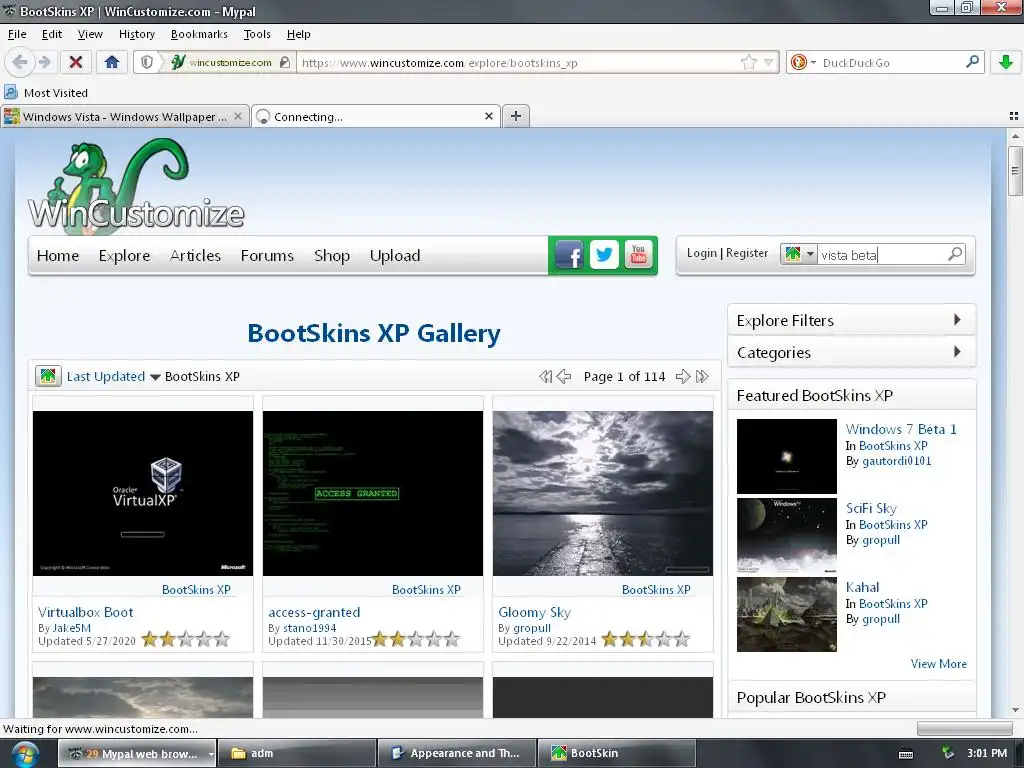Open the Edit menu
This screenshot has width=1024, height=768.
52,34
